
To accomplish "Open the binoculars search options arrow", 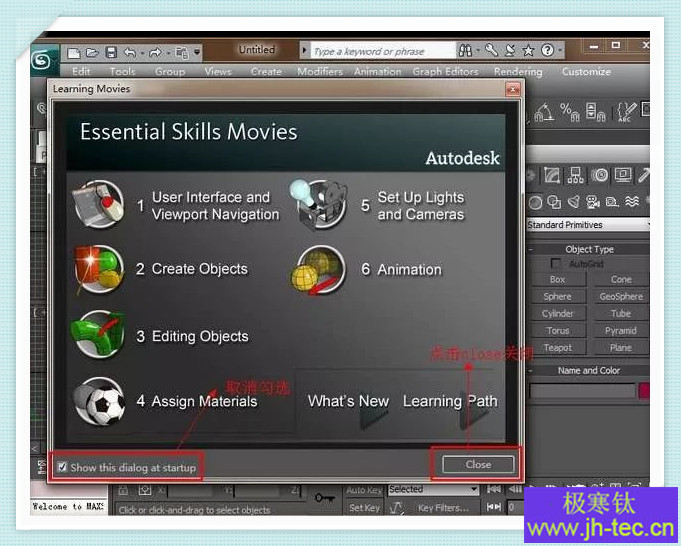I will pos(478,51).
